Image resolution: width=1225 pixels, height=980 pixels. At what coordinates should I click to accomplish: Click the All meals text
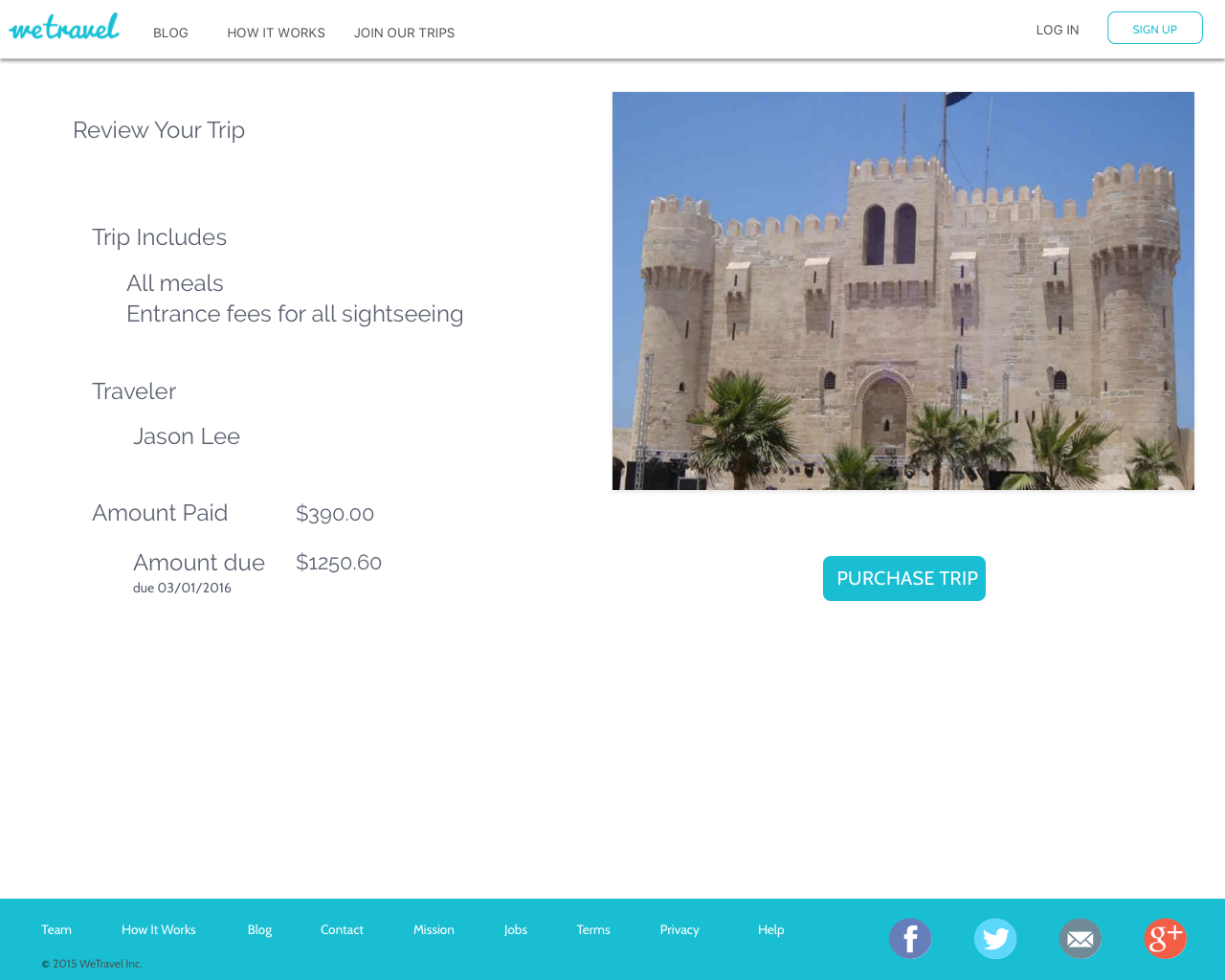tap(175, 283)
